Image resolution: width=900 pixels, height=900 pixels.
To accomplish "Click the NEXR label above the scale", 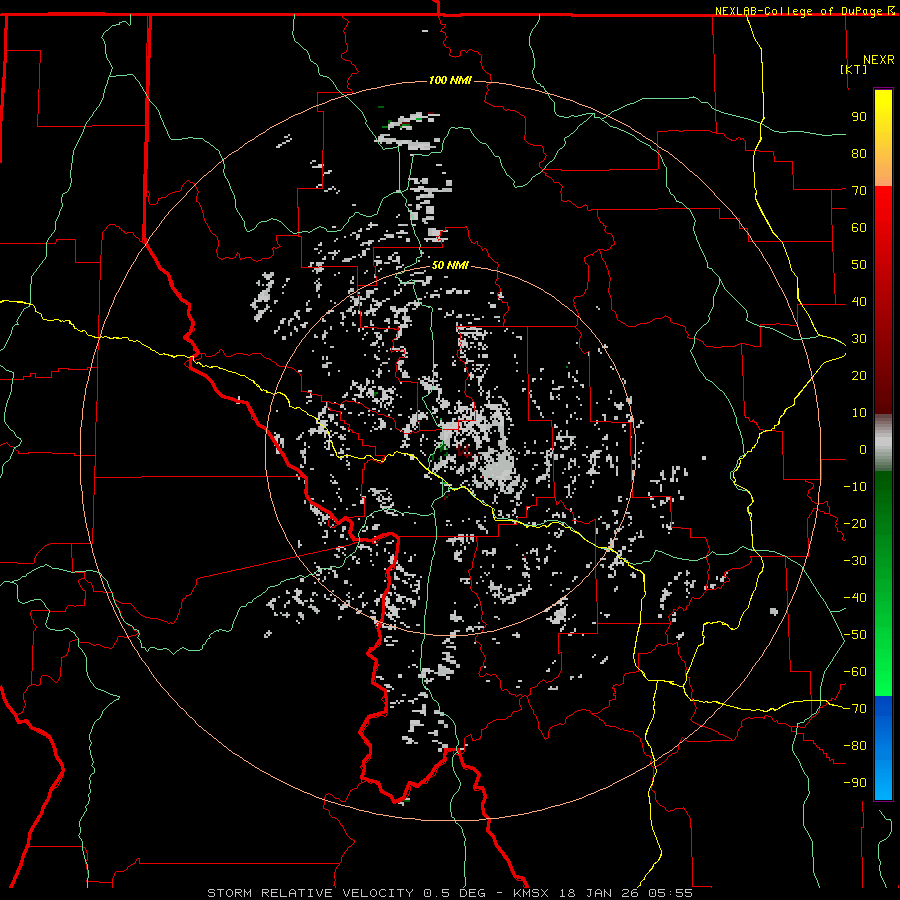I will click(878, 60).
